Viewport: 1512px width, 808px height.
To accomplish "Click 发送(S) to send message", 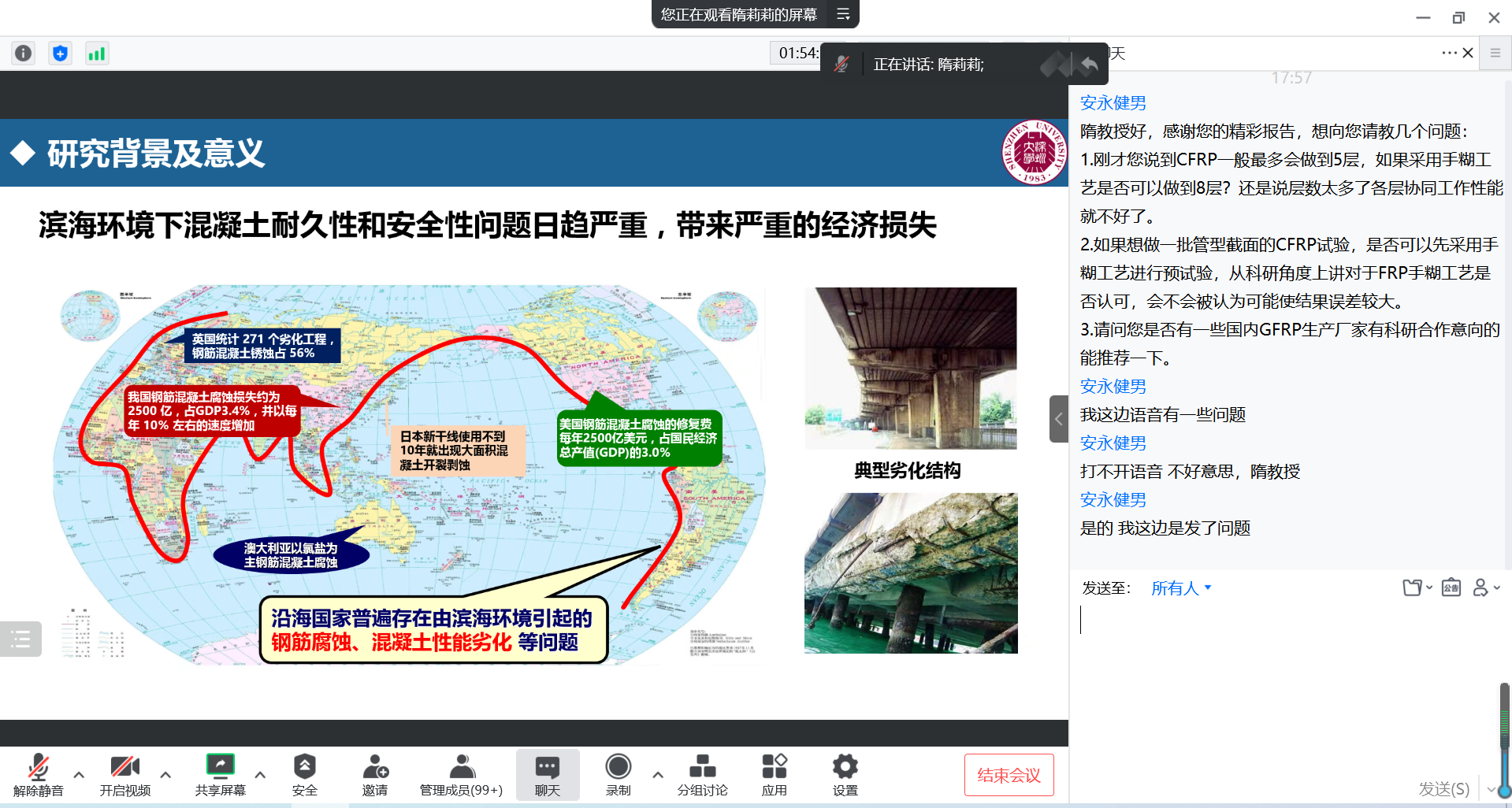I will tap(1443, 788).
